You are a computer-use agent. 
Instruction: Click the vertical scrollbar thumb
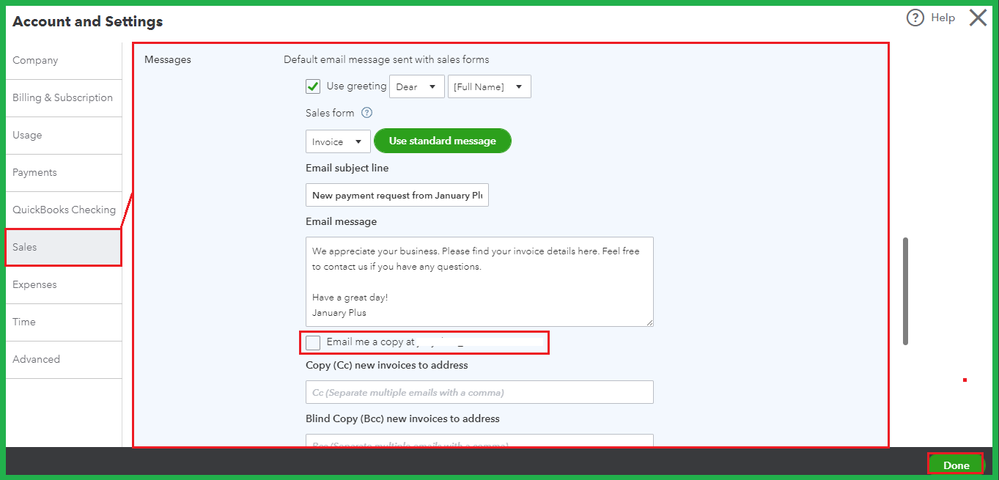click(906, 291)
